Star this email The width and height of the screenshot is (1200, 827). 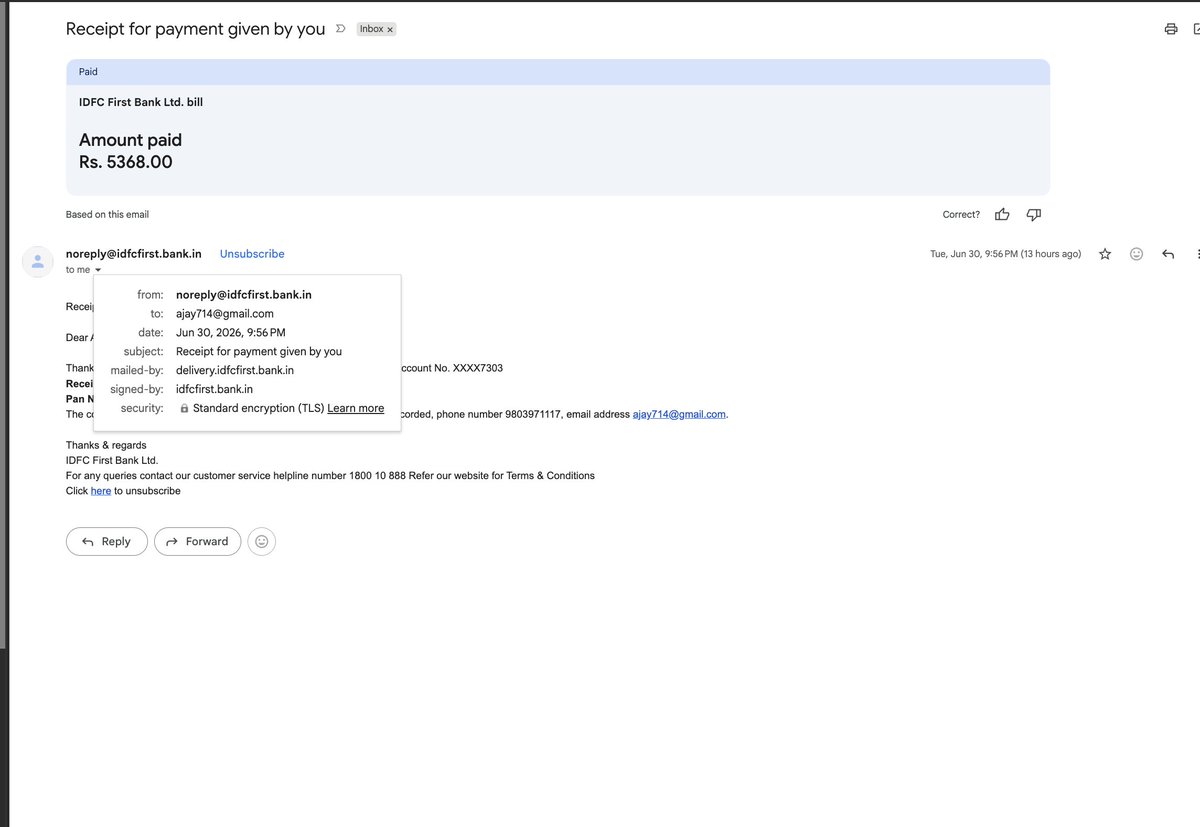(x=1105, y=254)
